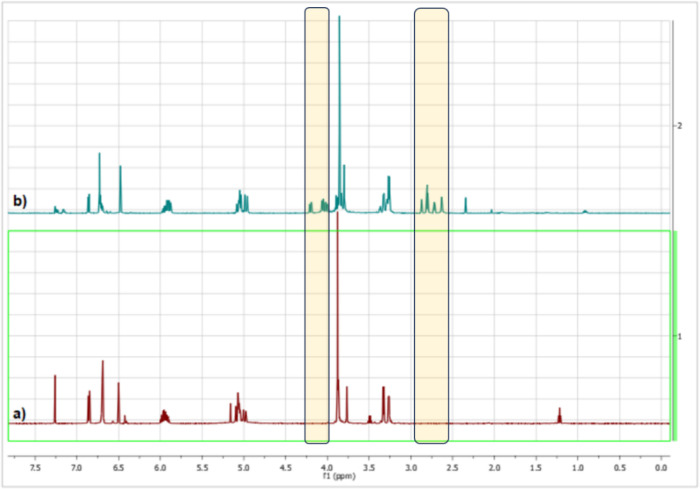This screenshot has width=700, height=489.
Task: Click the 4.5 ppm axis tick label
Action: tap(286, 468)
